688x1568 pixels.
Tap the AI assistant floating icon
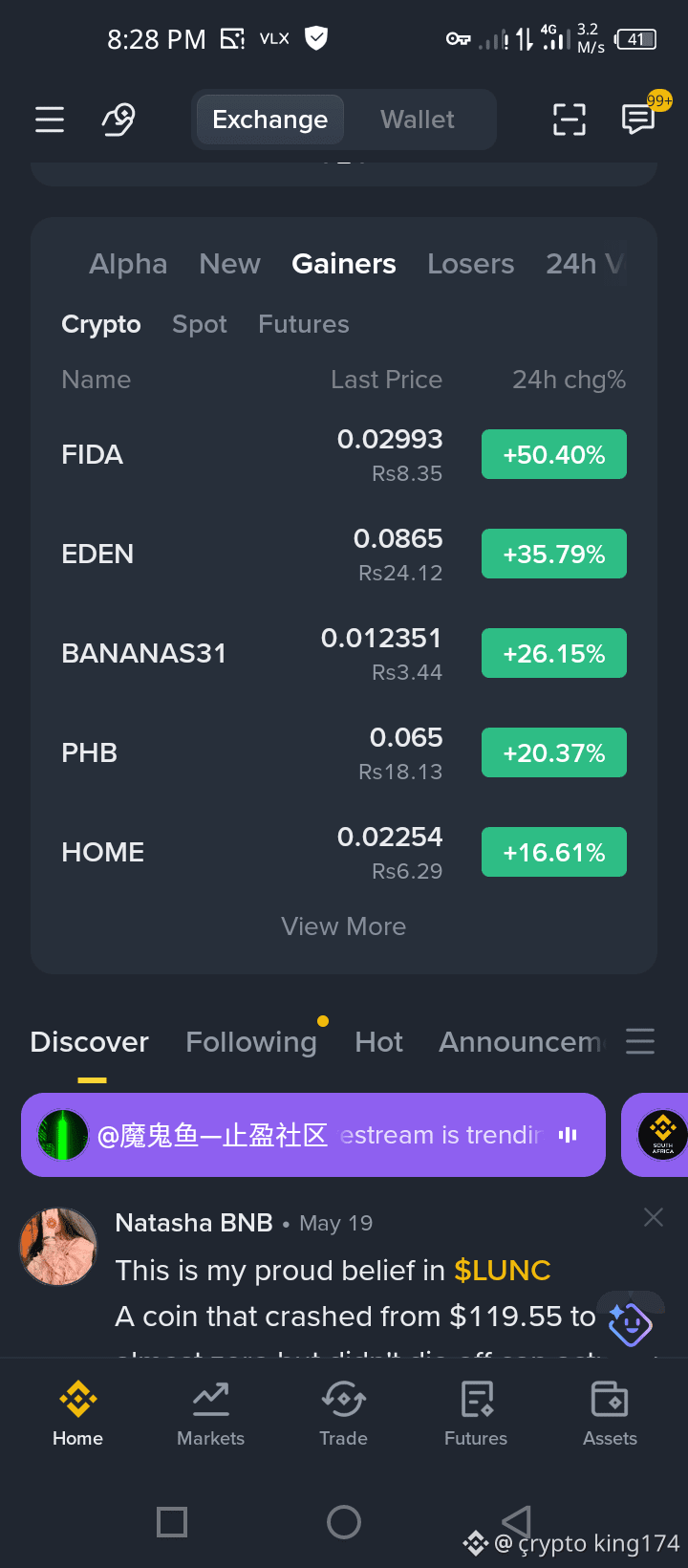[630, 1323]
